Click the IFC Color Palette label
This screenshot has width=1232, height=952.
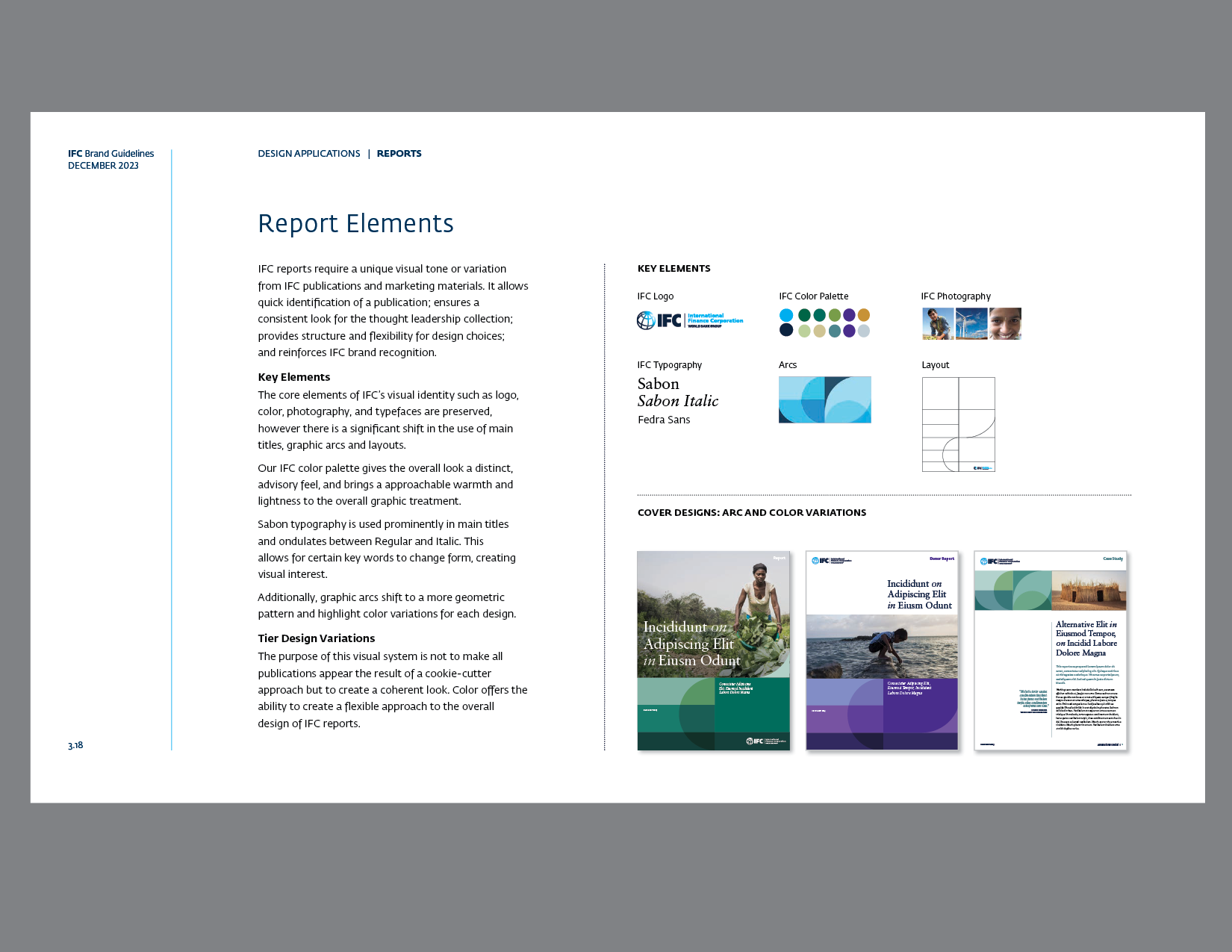[x=813, y=296]
